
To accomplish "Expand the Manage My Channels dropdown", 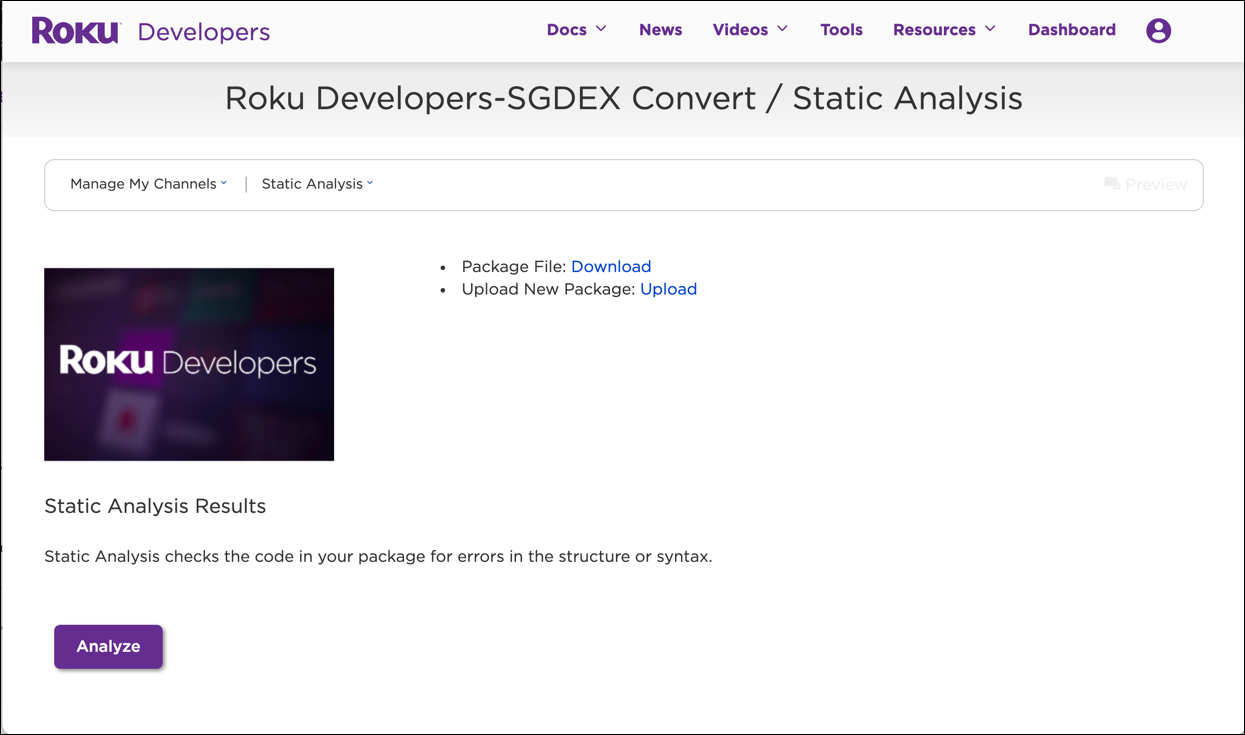I will 143,183.
